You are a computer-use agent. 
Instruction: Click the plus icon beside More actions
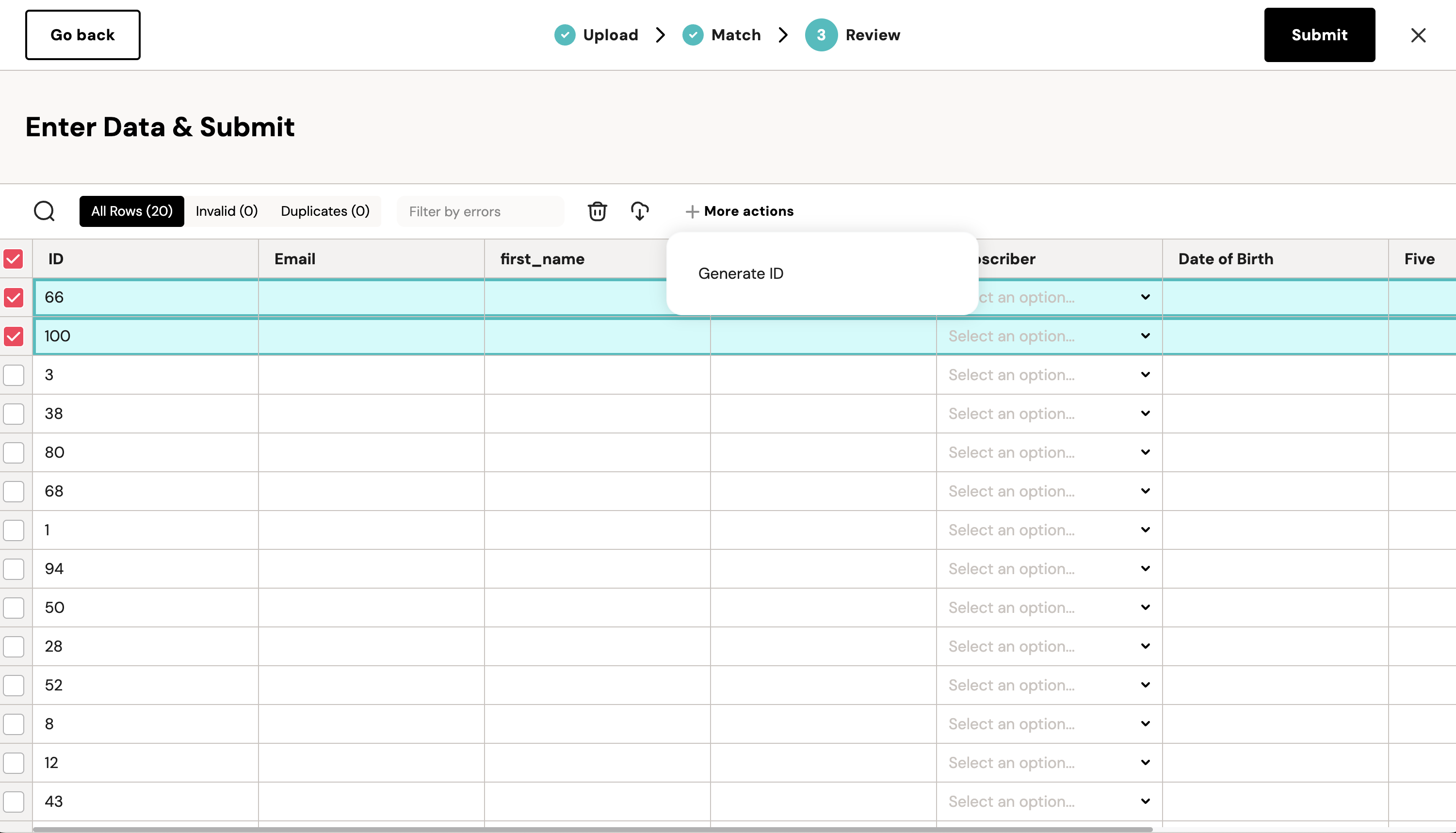click(x=692, y=212)
